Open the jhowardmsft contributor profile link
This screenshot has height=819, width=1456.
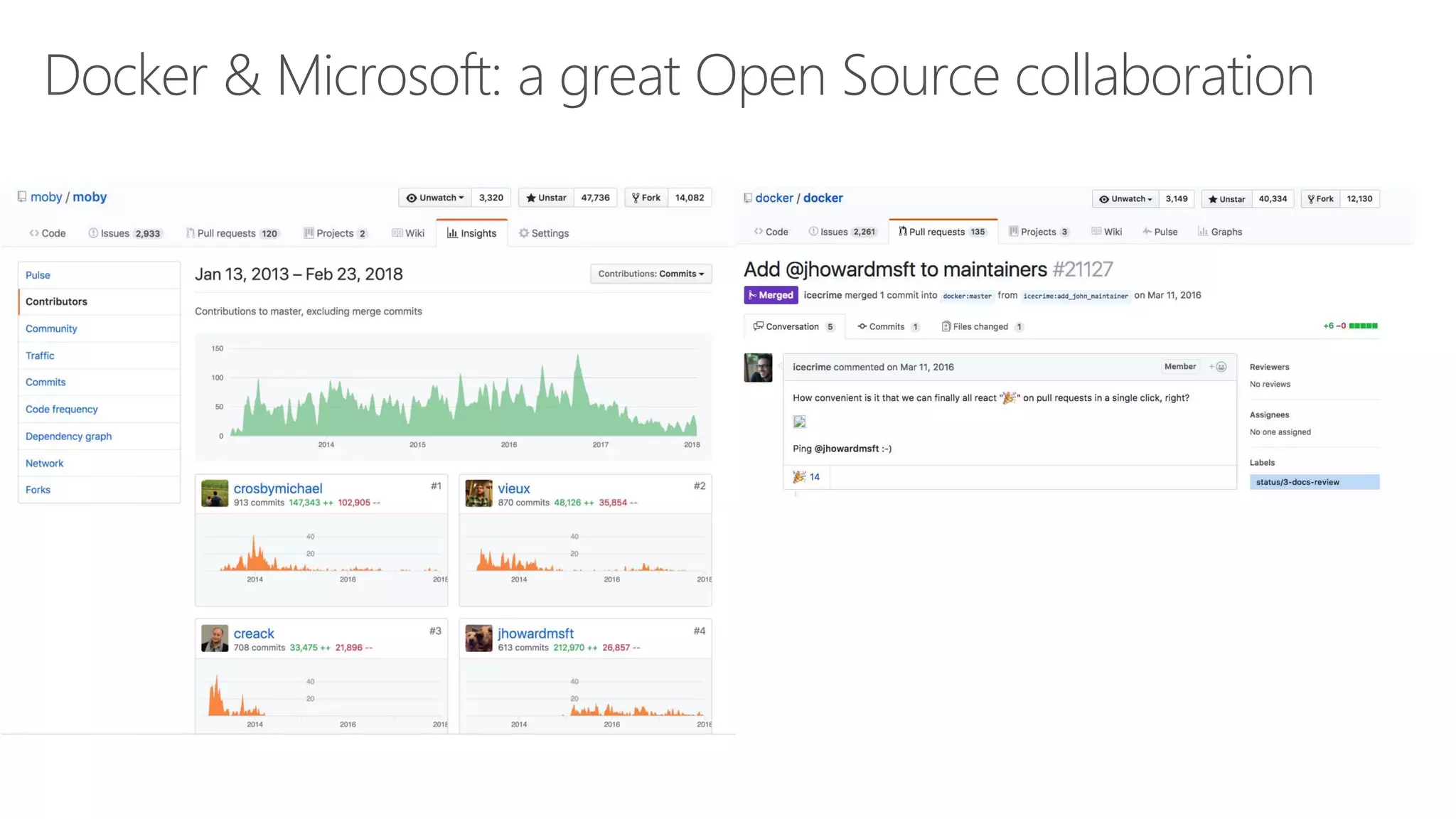tap(535, 633)
